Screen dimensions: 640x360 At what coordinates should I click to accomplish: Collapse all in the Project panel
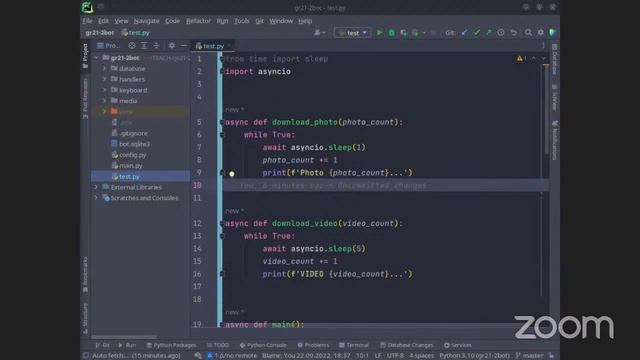pyautogui.click(x=156, y=46)
